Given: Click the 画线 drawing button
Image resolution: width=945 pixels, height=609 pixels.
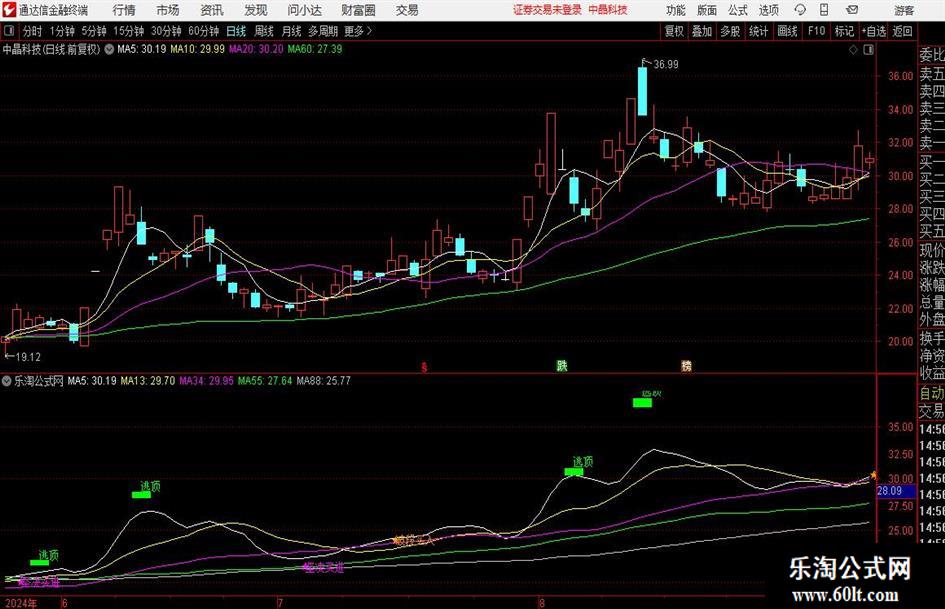Looking at the screenshot, I should [x=787, y=31].
